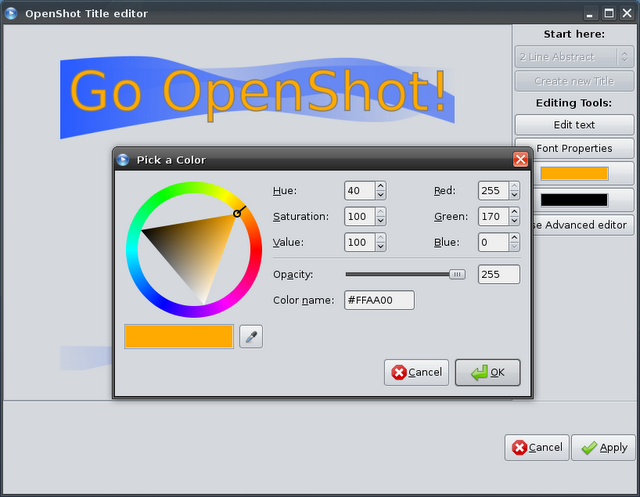Screen dimensions: 640x497
Task: Decrease the Red value with down arrow
Action: [514, 195]
